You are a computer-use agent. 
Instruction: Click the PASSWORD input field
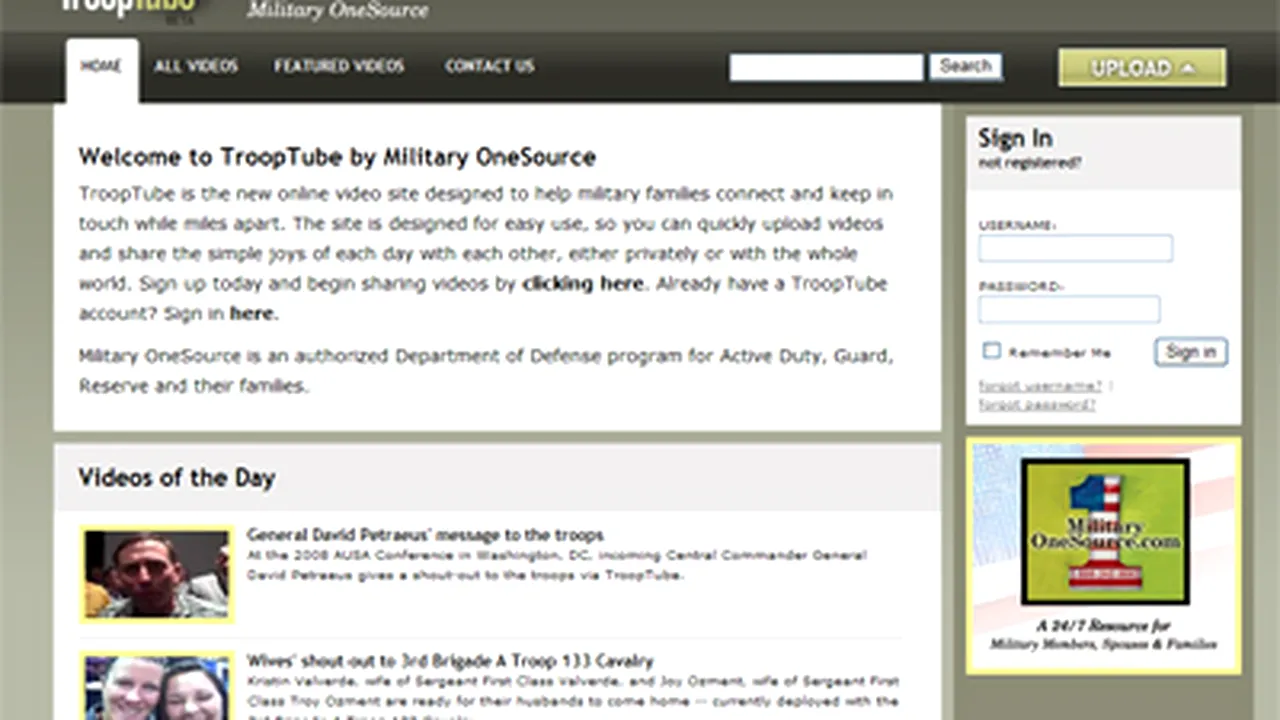tap(1069, 309)
